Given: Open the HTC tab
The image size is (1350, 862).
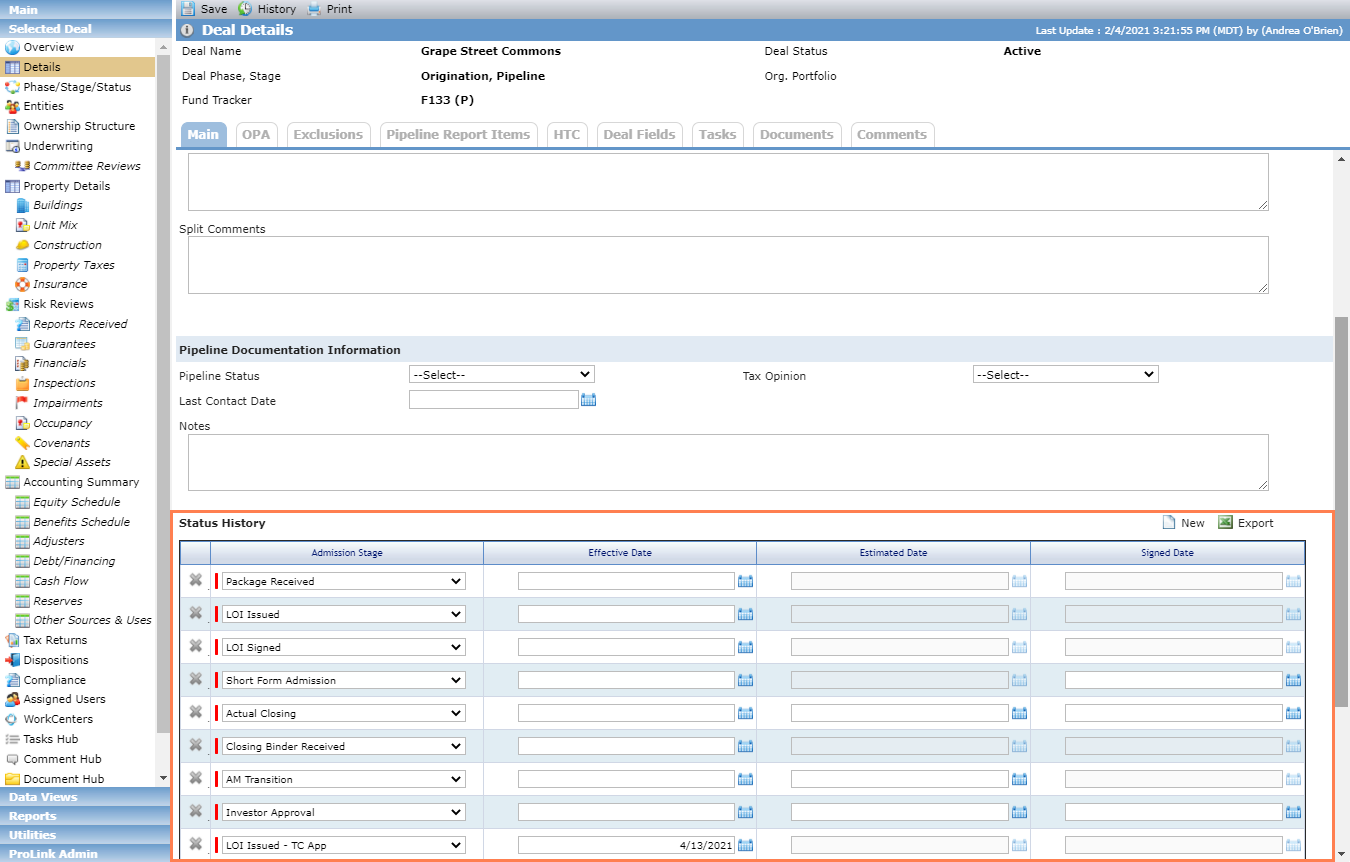Looking at the screenshot, I should point(567,134).
